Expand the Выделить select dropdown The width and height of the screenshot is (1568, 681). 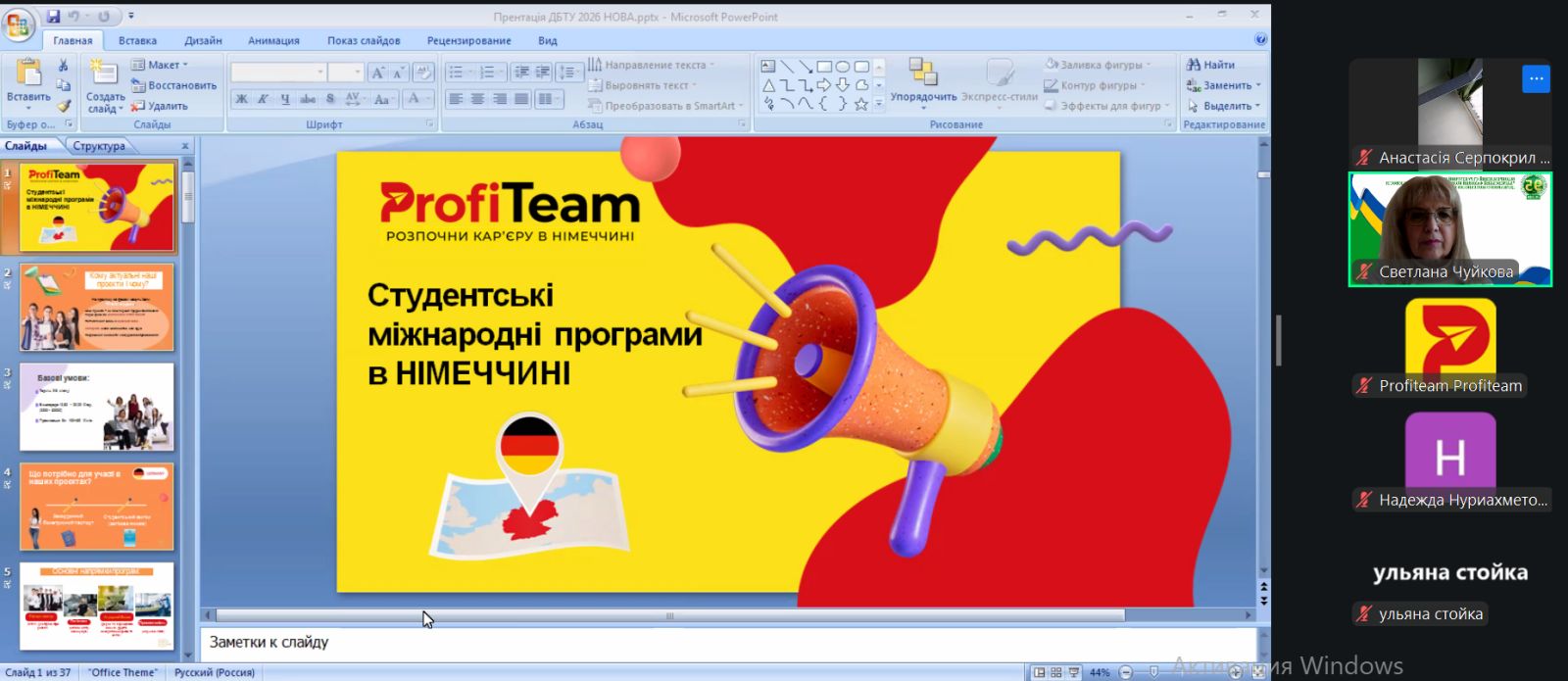coord(1226,106)
